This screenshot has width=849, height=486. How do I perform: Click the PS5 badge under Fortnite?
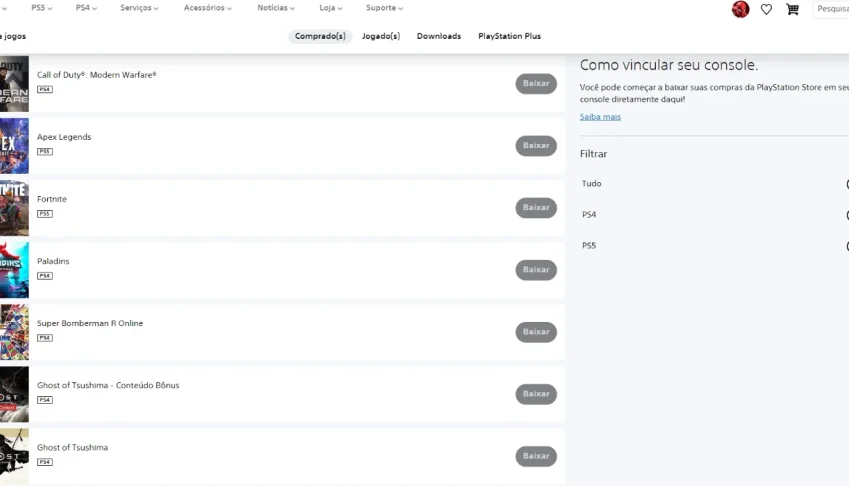tap(45, 214)
